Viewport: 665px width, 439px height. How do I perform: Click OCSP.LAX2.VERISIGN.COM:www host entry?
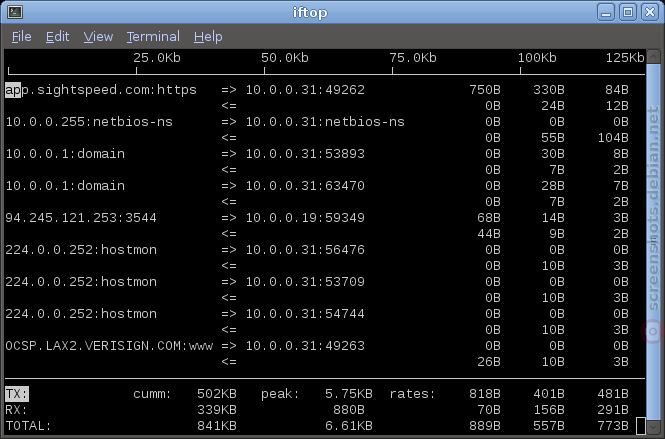point(109,346)
